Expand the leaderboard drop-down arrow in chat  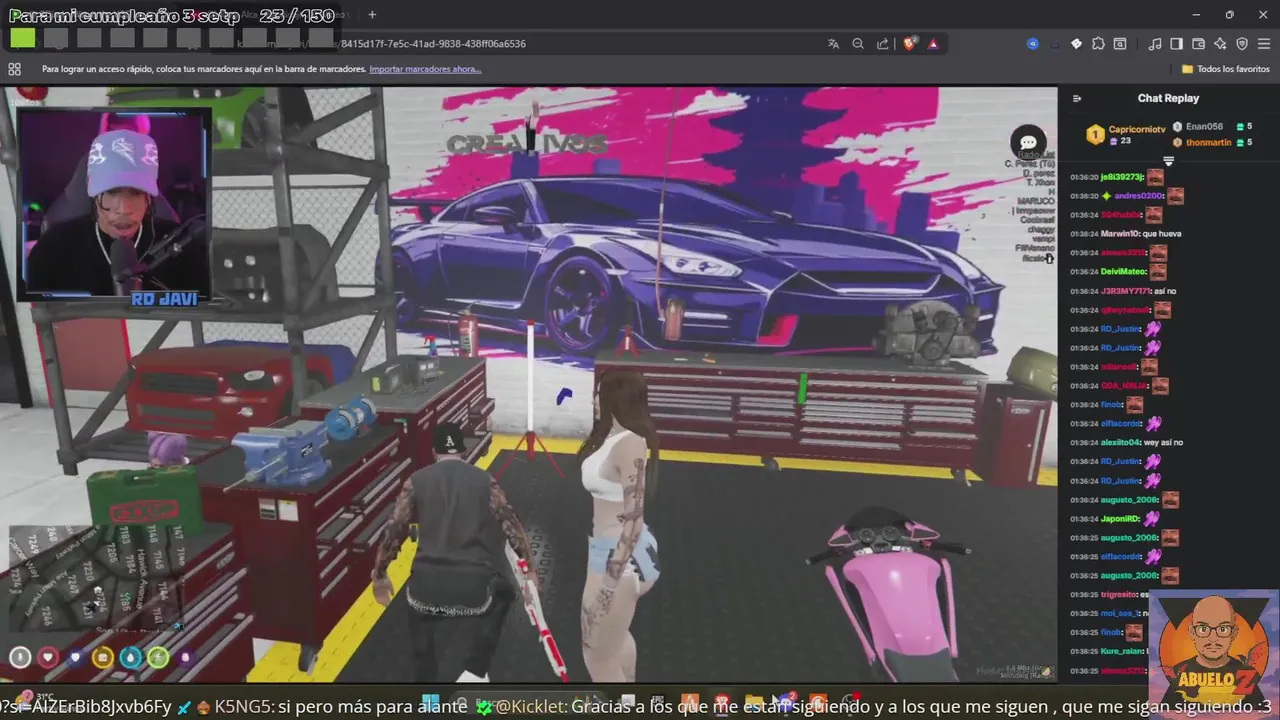click(1168, 161)
